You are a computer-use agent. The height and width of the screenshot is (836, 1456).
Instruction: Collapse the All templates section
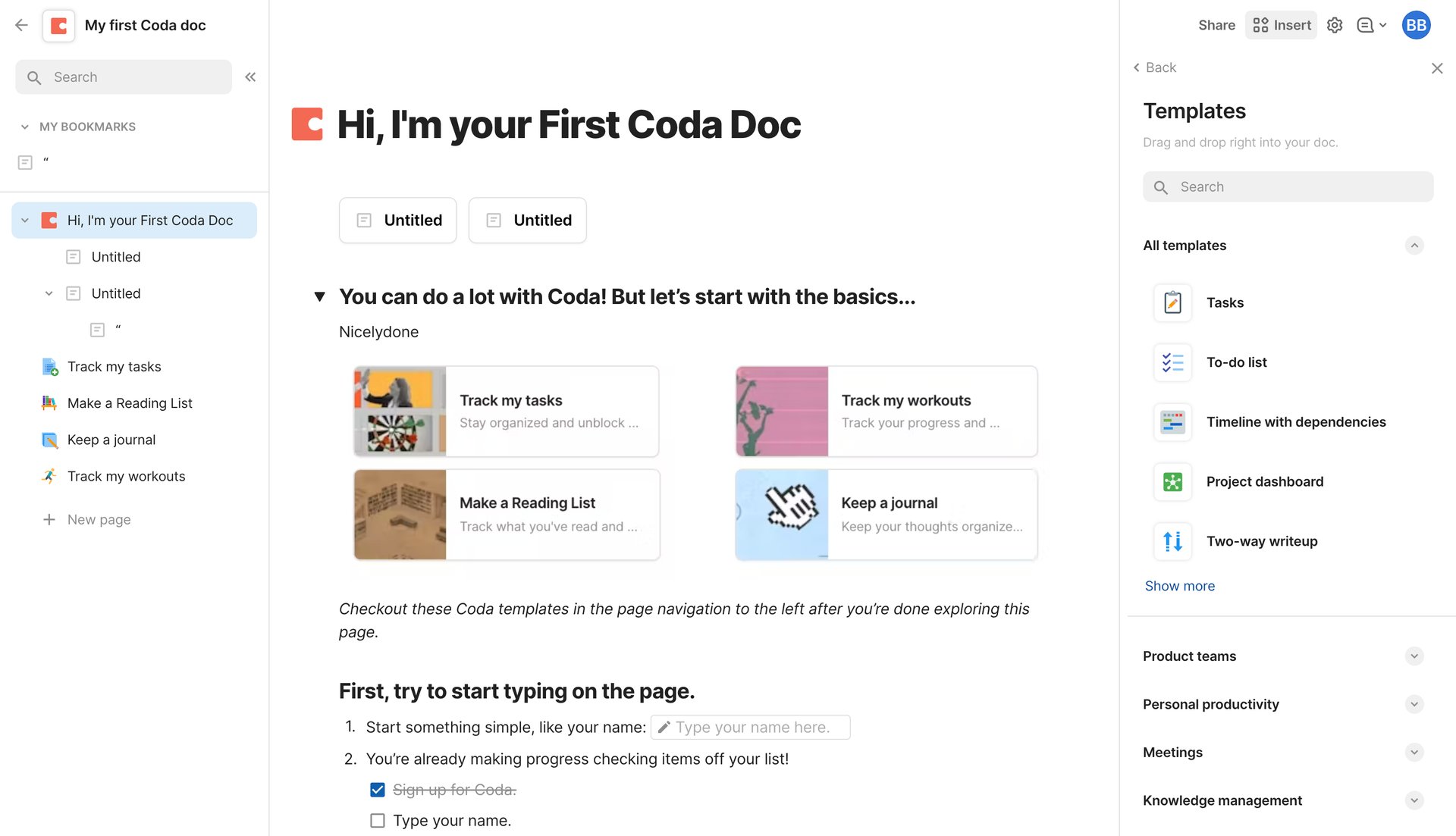point(1414,246)
